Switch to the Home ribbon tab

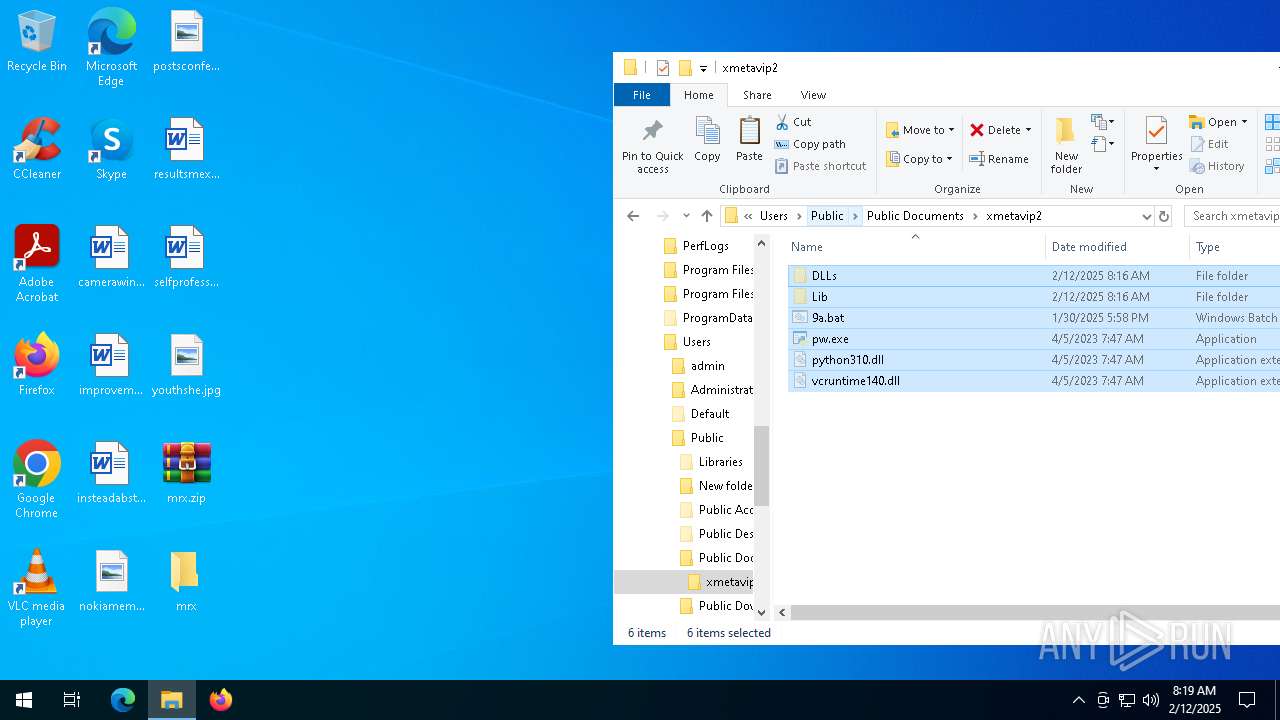(x=699, y=95)
